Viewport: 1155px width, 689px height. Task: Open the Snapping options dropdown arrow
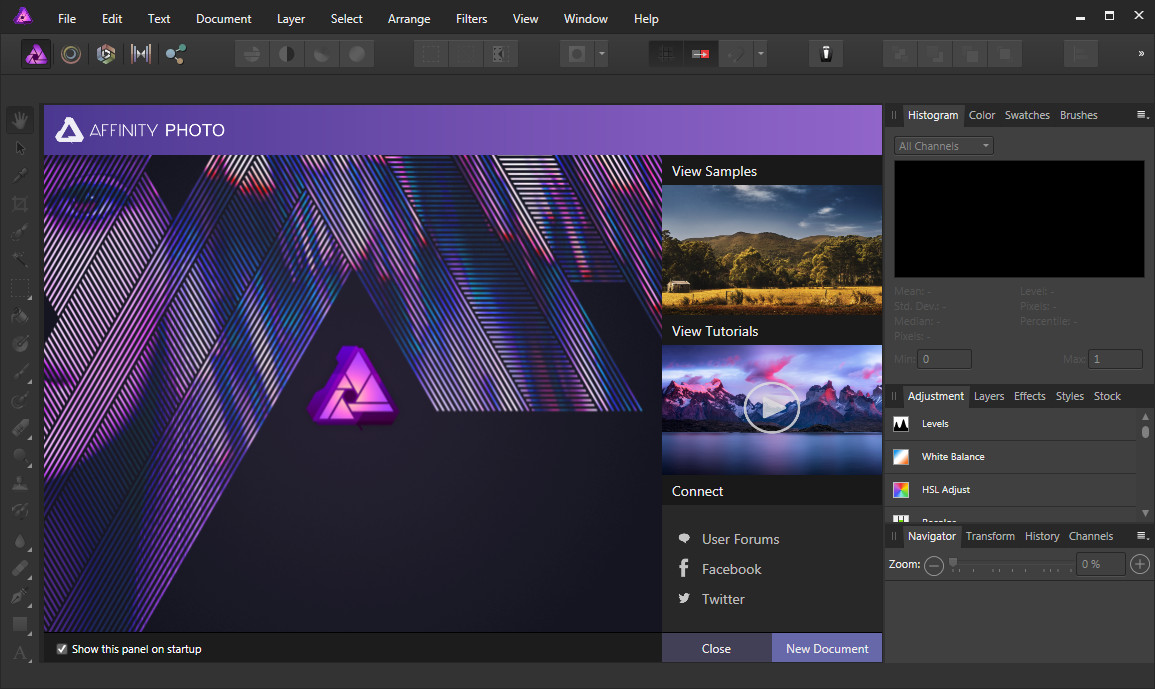click(761, 54)
